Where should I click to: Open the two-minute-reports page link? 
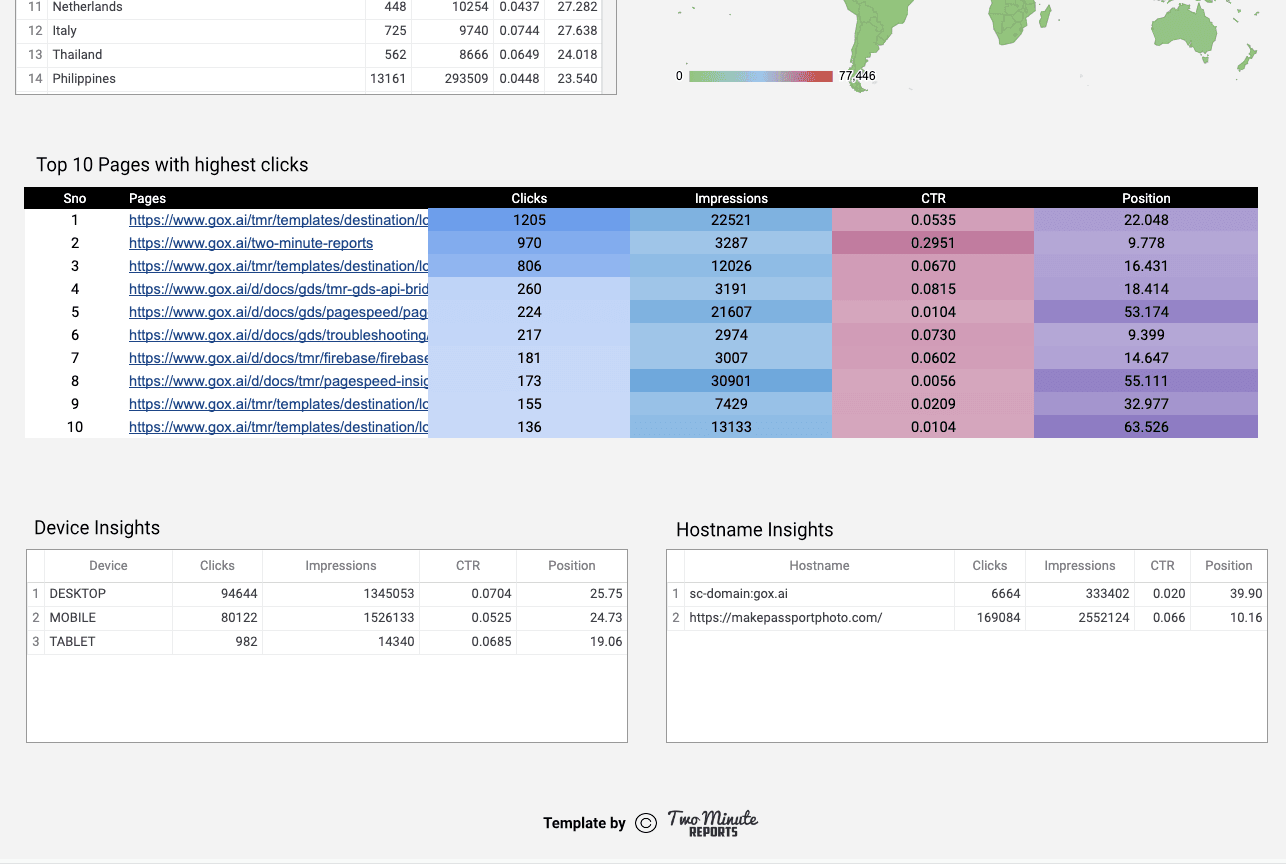coord(251,243)
